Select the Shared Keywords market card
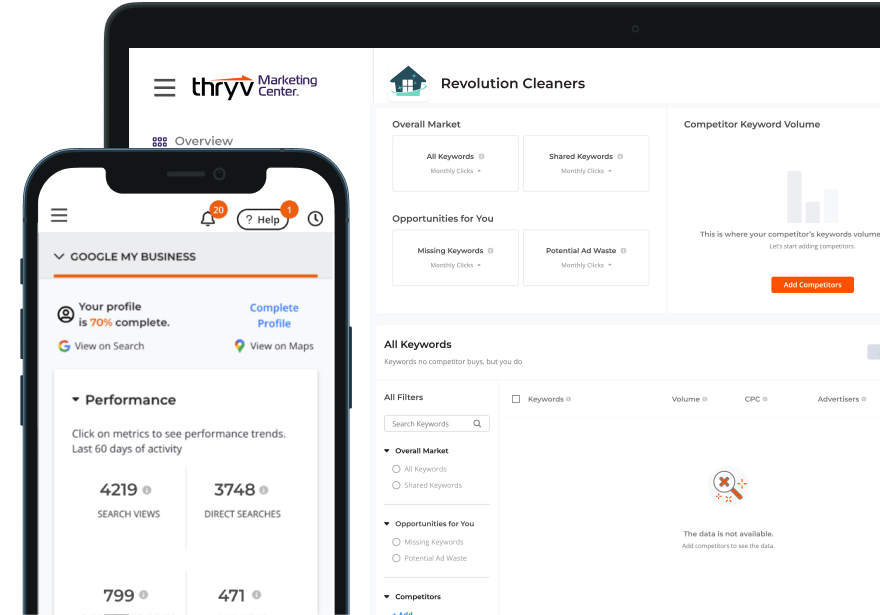The image size is (880, 615). pyautogui.click(x=586, y=163)
